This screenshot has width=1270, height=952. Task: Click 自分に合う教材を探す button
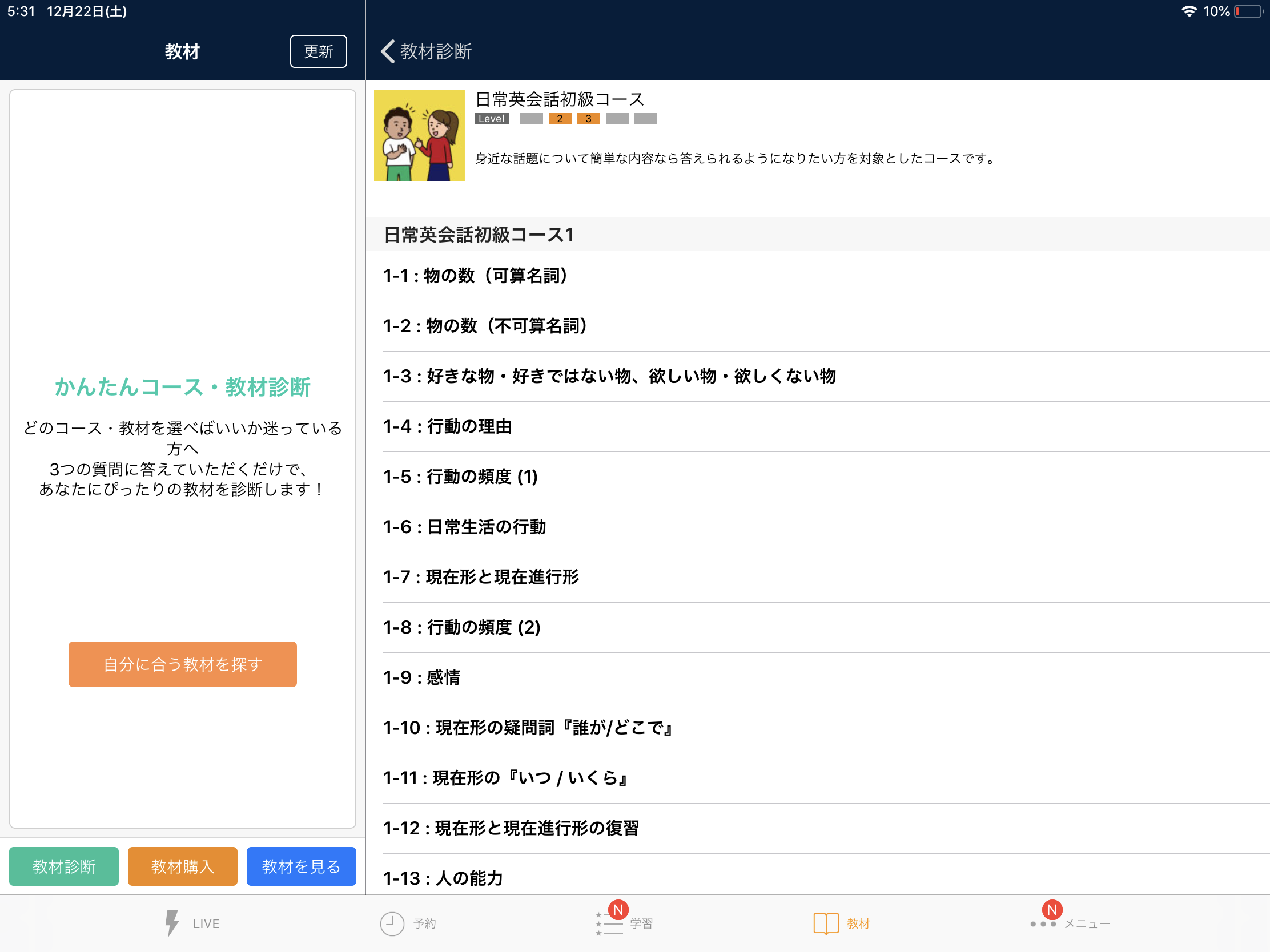183,664
